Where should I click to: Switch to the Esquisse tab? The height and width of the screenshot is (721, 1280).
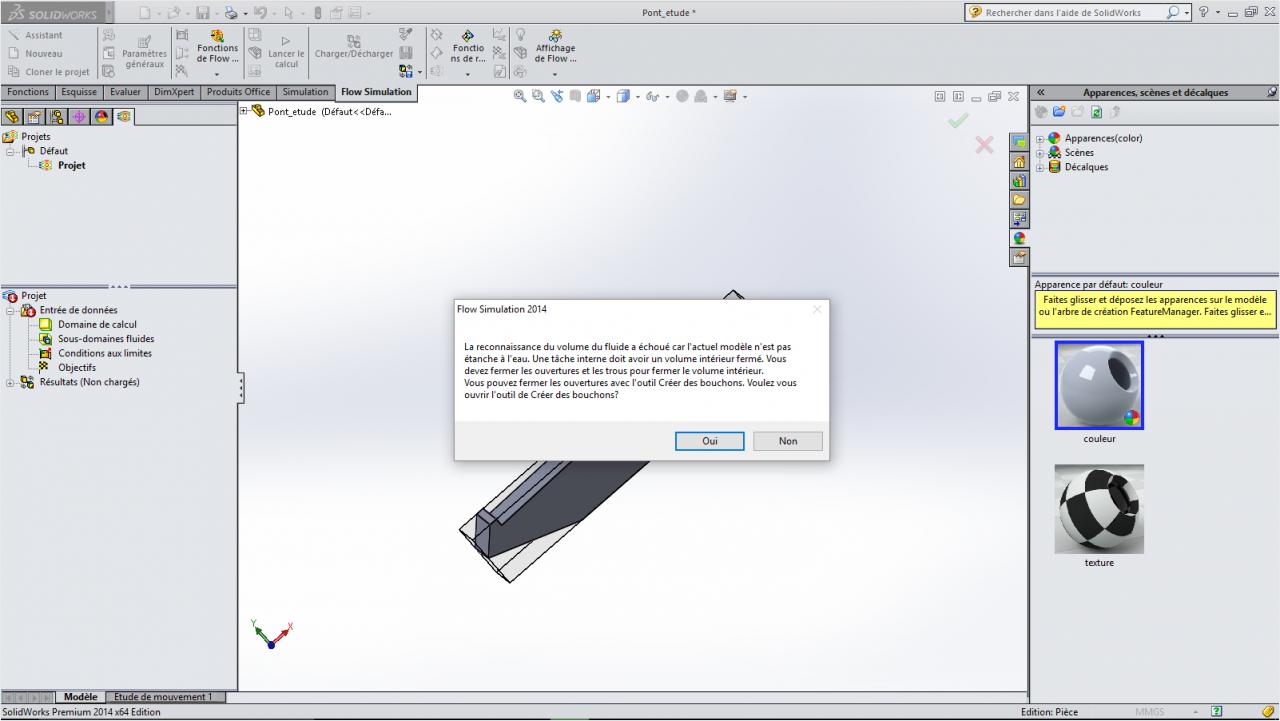[x=79, y=92]
